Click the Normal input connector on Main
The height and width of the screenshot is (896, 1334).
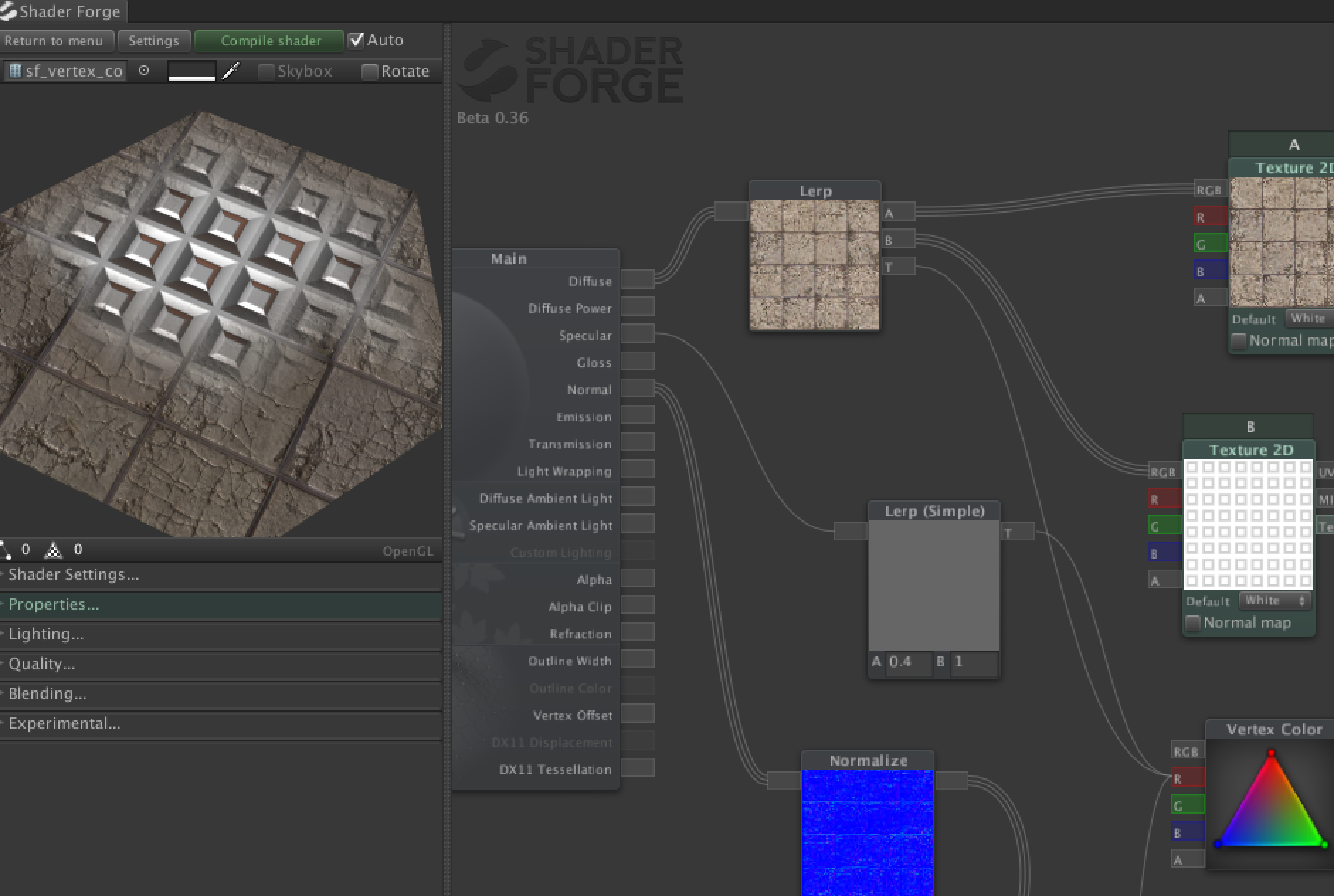pos(638,388)
